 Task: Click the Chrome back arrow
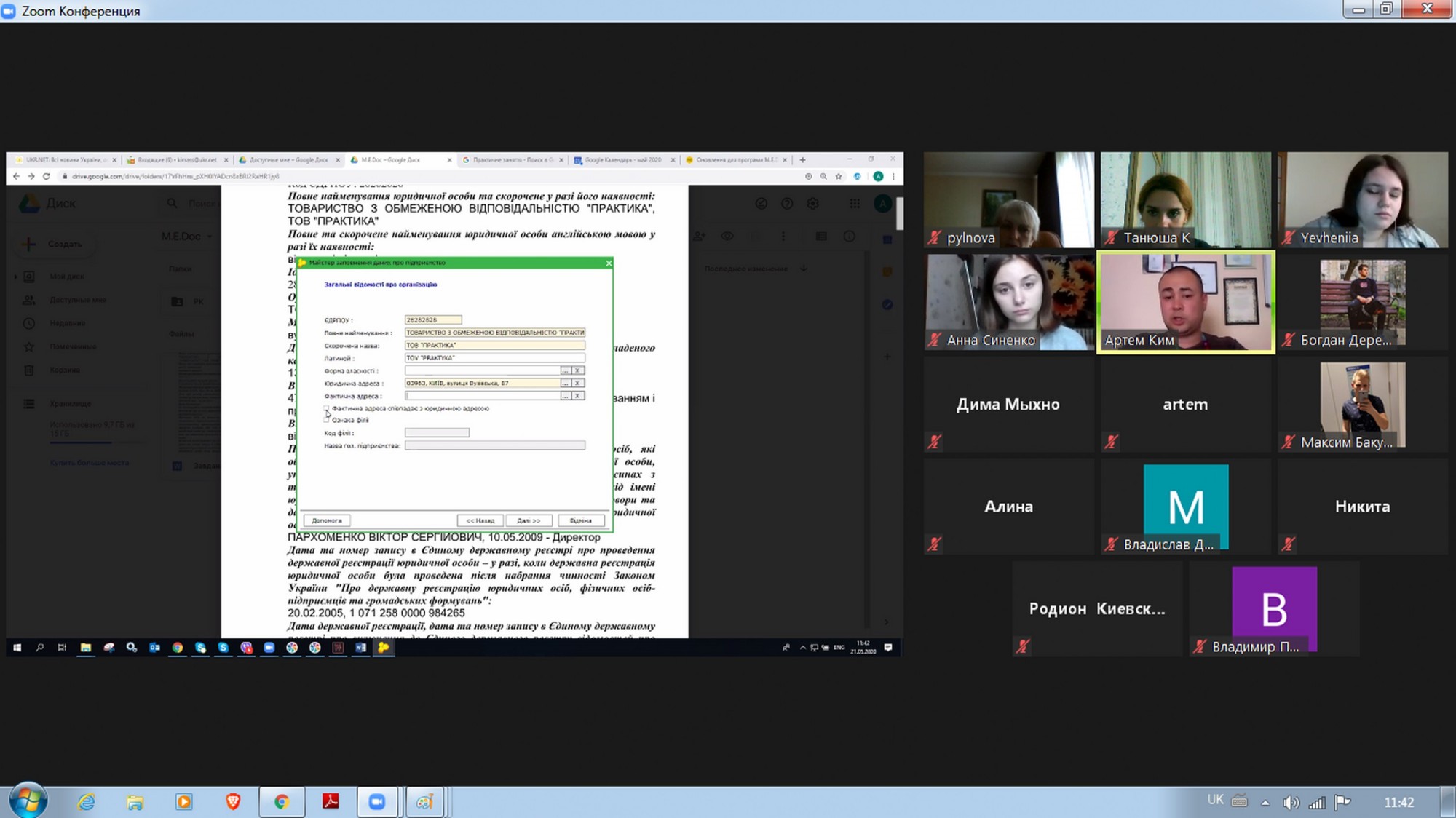[x=16, y=176]
